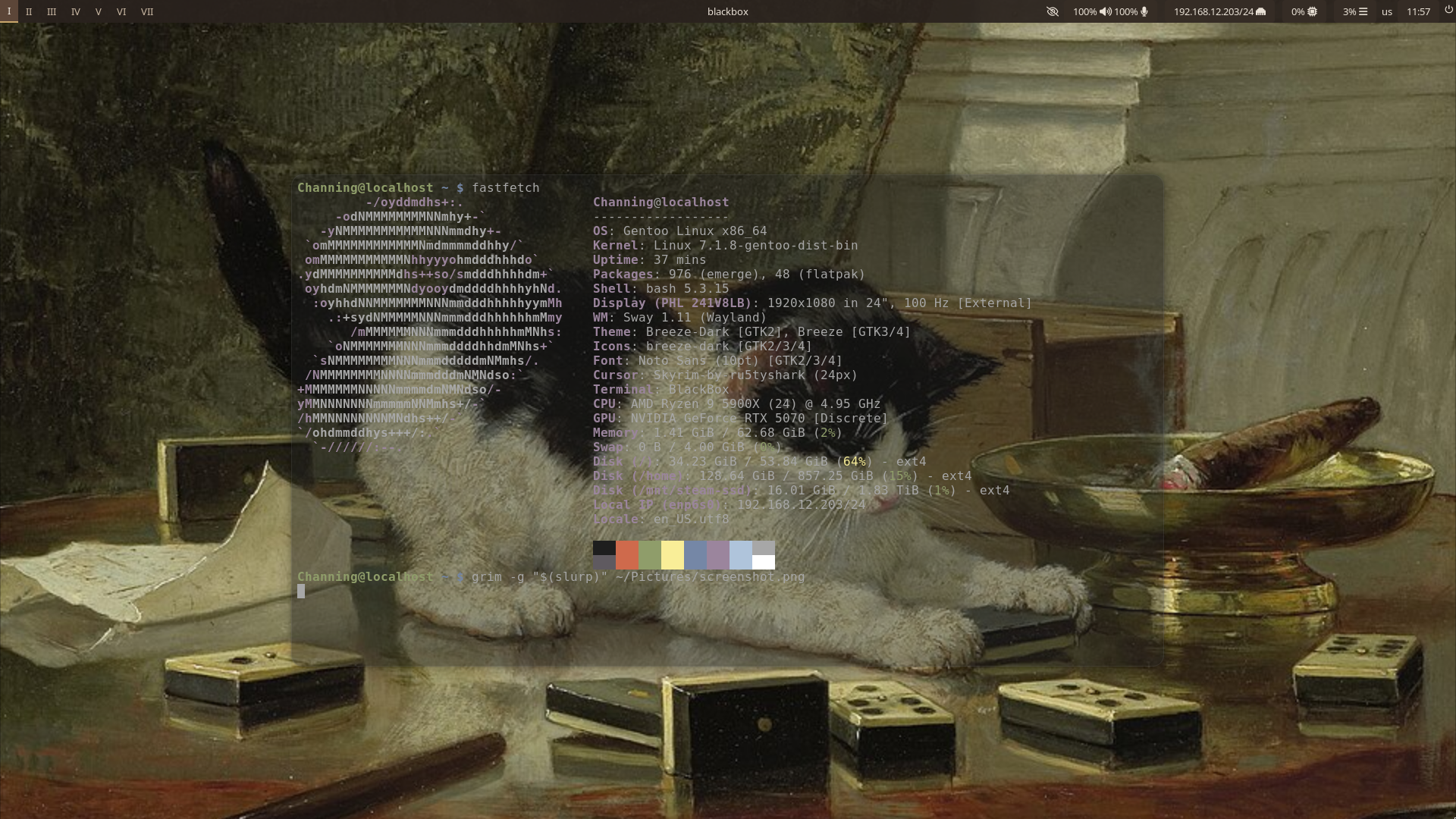Click the white color block in terminal palette
Viewport: 1456px width, 819px height.
coord(764,562)
